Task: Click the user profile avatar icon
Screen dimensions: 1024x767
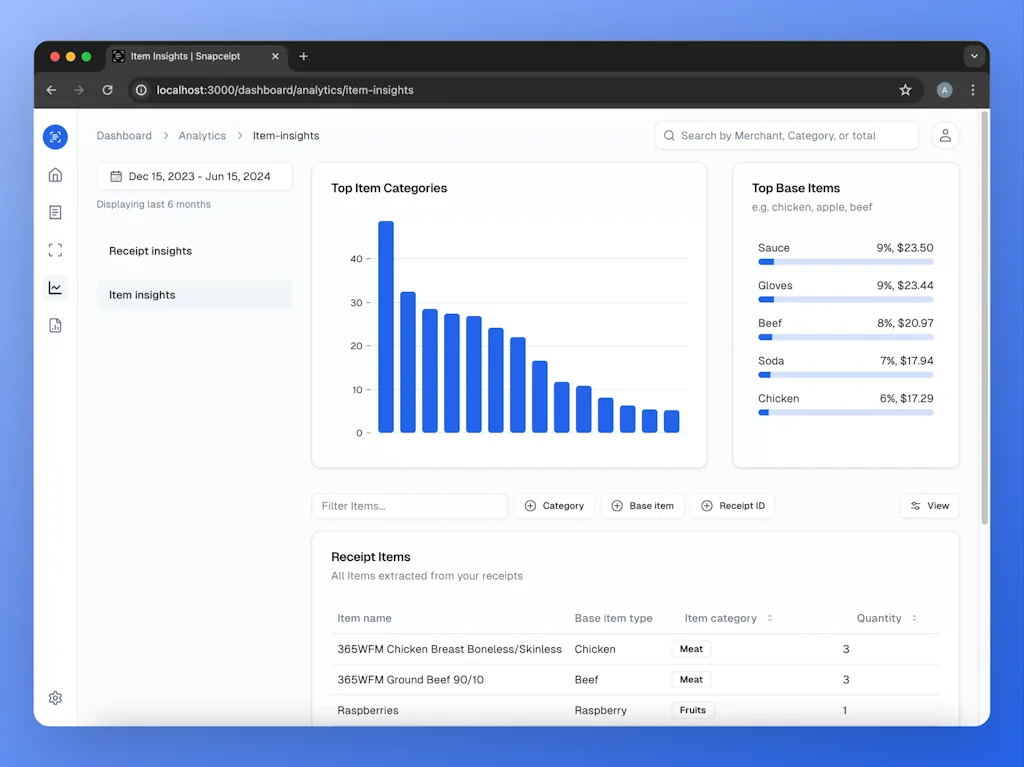Action: [945, 136]
